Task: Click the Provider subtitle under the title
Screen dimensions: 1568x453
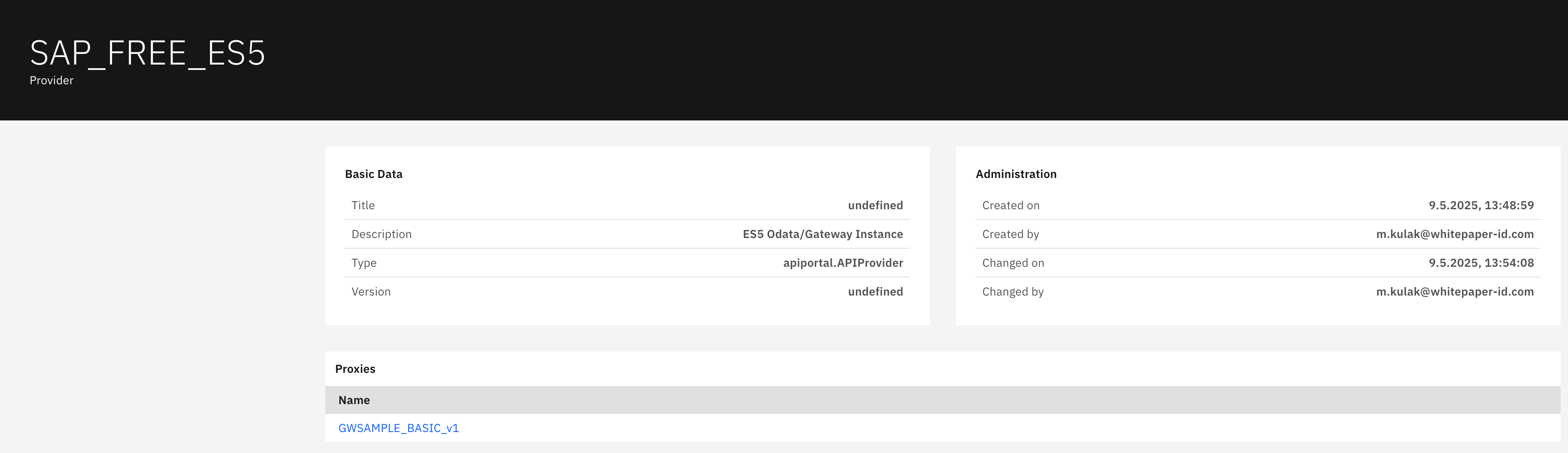Action: 52,81
